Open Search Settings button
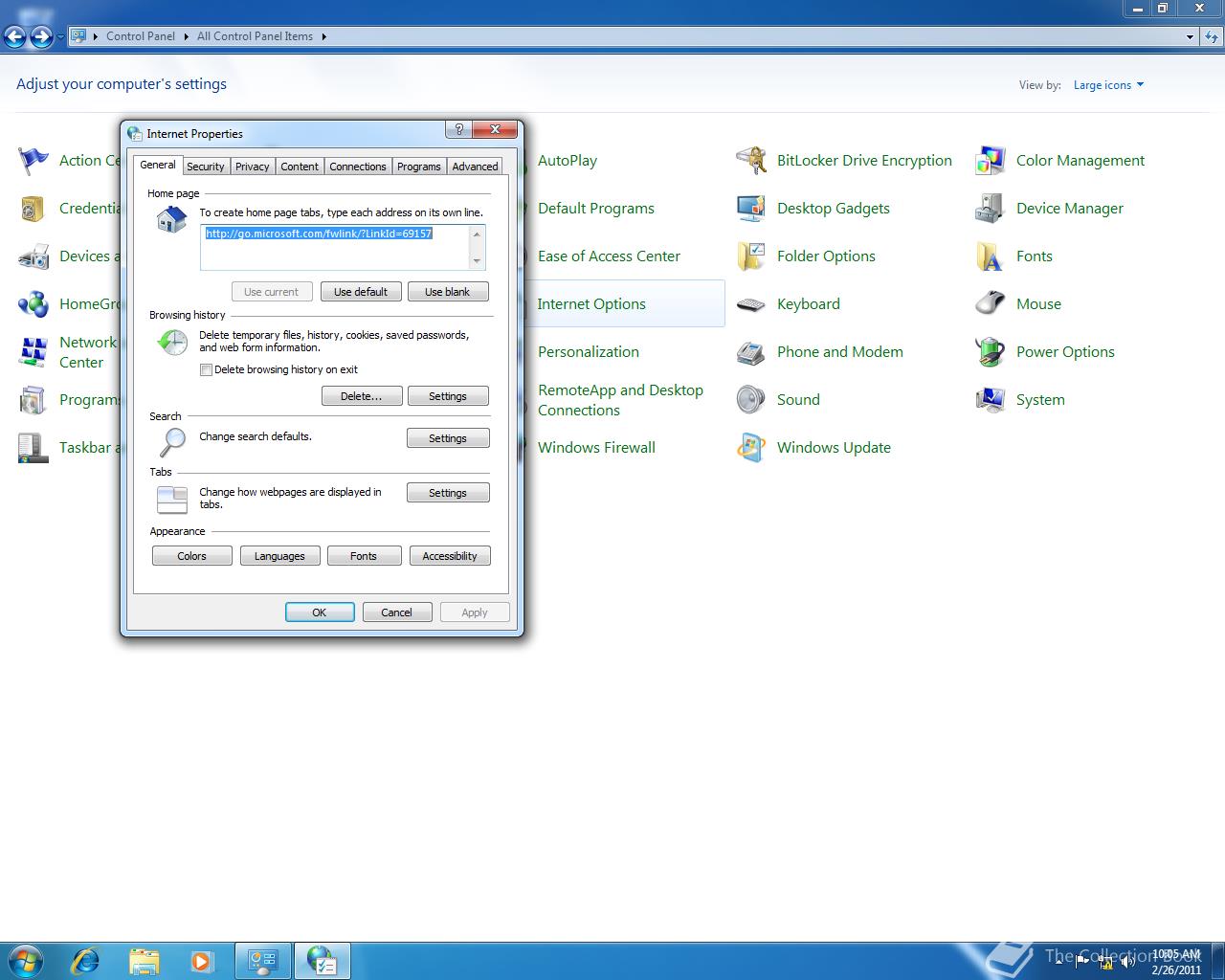The image size is (1225, 980). coord(448,438)
